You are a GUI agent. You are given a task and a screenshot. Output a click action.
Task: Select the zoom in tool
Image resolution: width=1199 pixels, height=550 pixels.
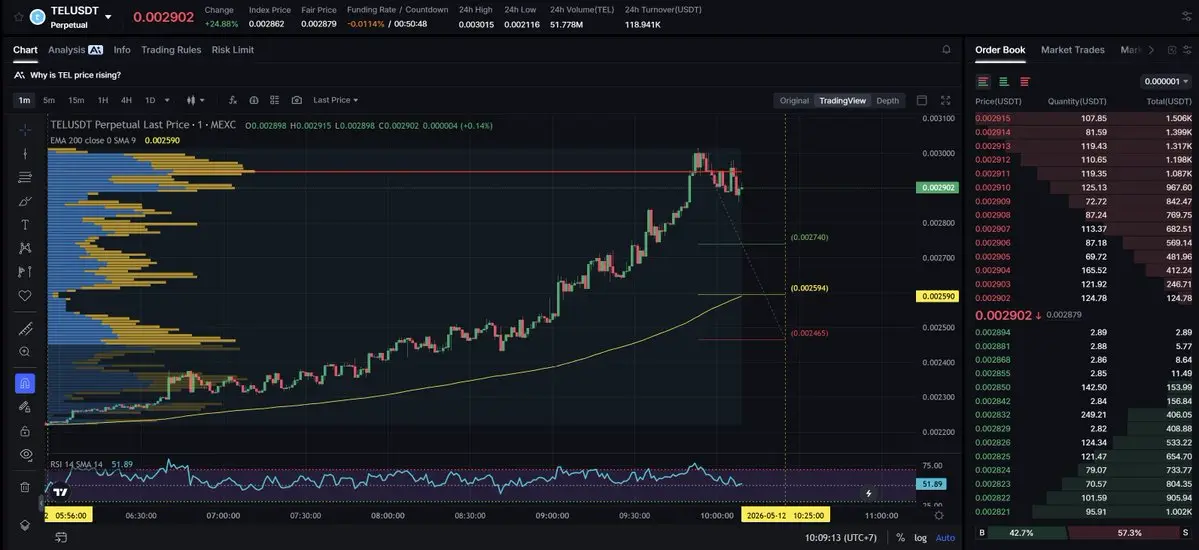tap(24, 352)
